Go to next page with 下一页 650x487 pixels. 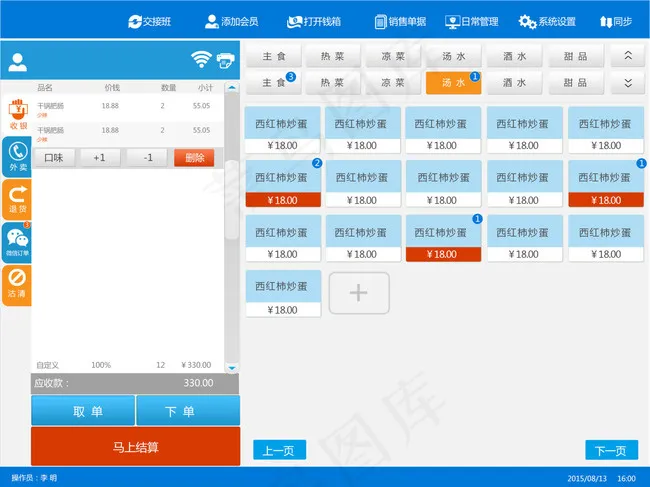pos(611,450)
